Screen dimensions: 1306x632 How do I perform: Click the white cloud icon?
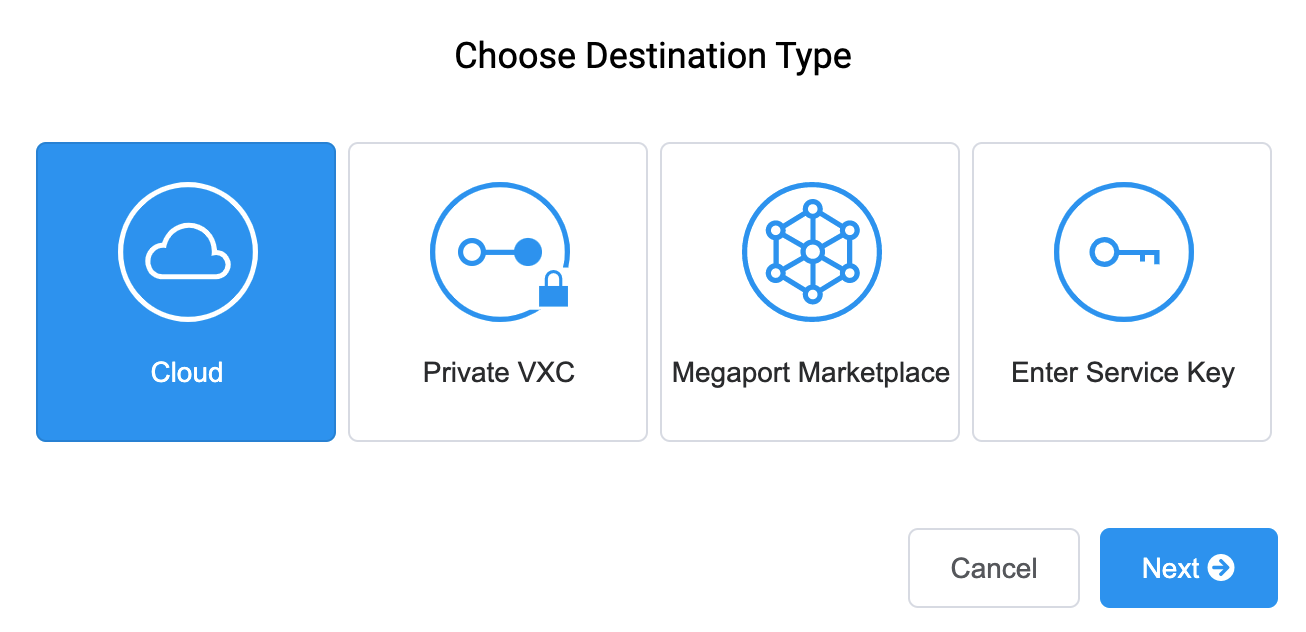[x=187, y=251]
